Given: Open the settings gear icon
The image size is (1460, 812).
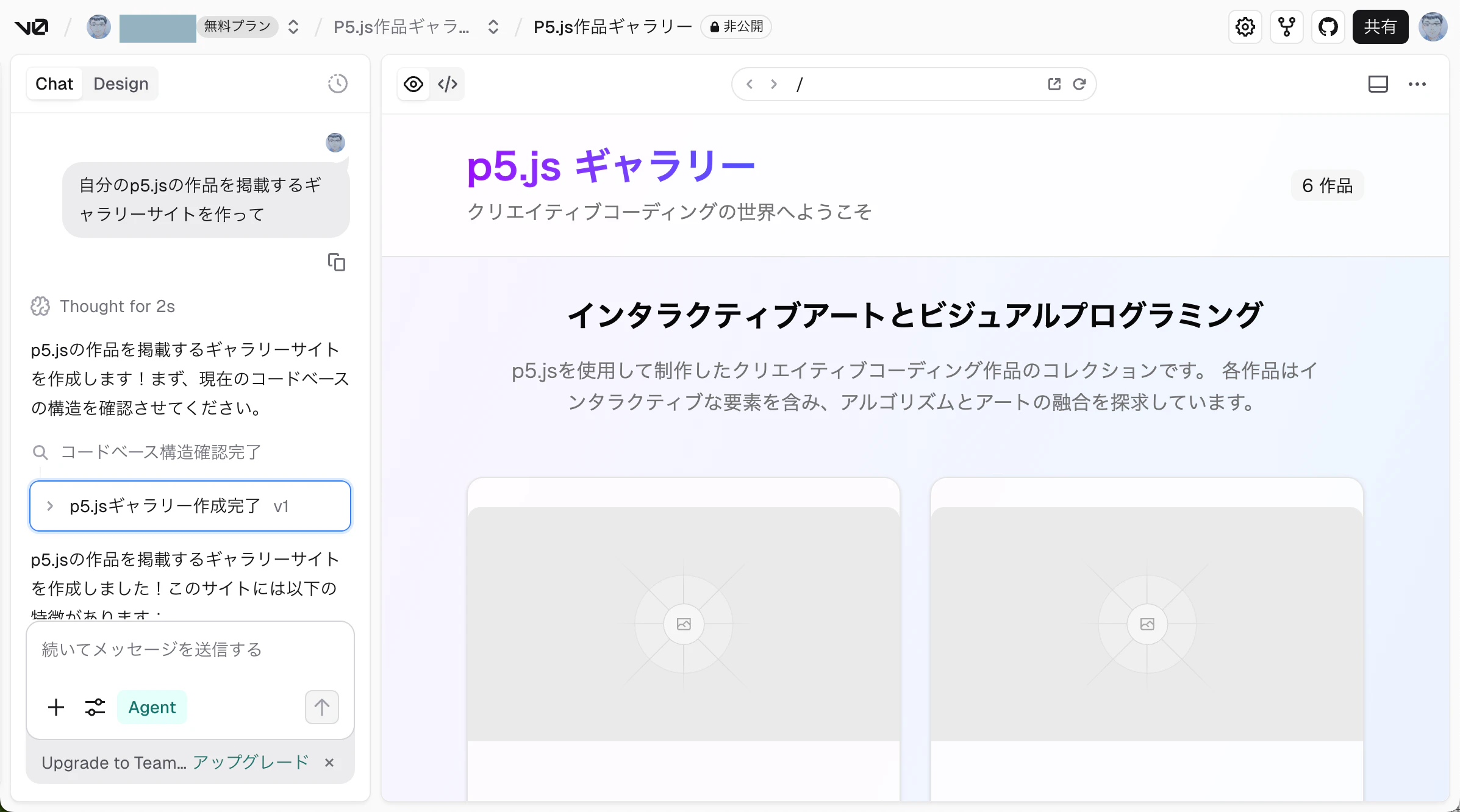Looking at the screenshot, I should (x=1245, y=27).
